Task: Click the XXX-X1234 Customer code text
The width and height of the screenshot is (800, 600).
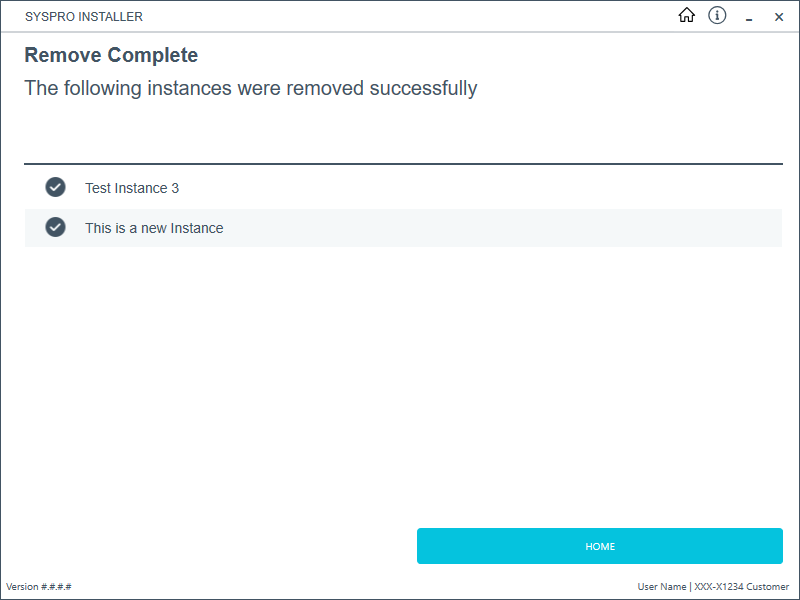Action: 741,587
